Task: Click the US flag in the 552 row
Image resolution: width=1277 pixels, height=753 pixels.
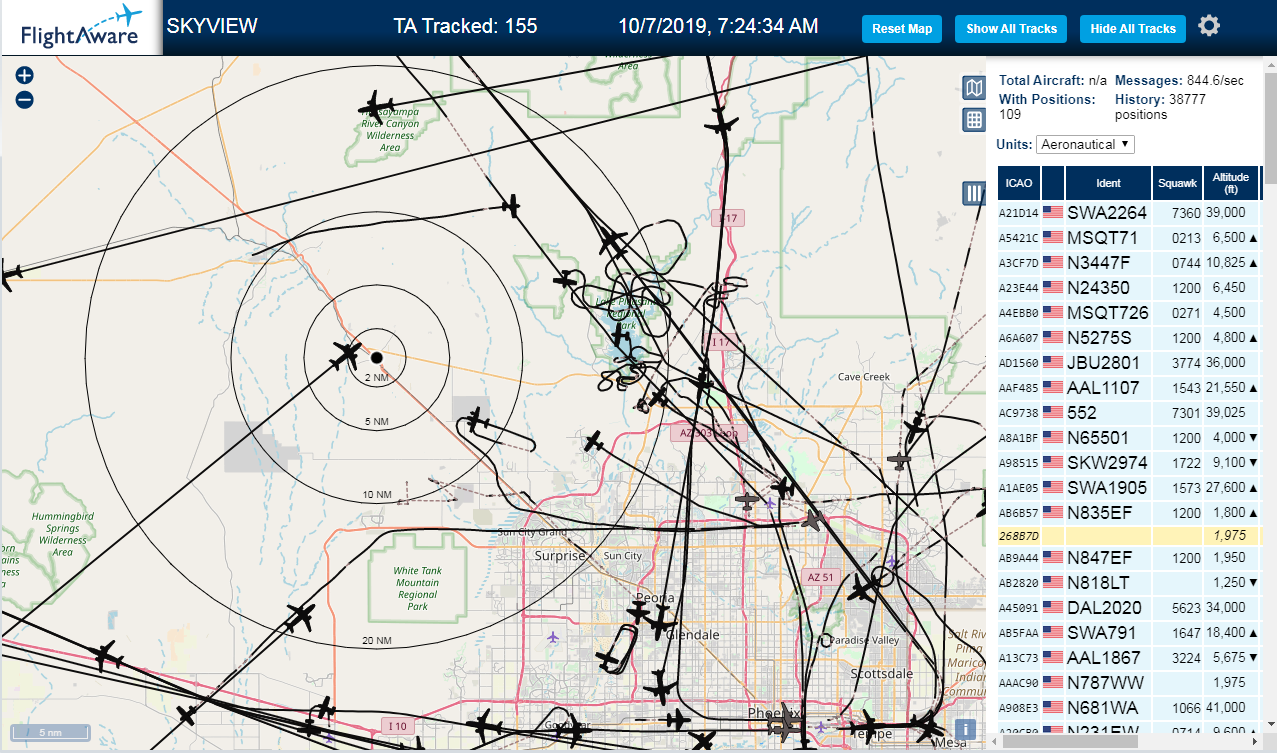Action: [x=1053, y=412]
